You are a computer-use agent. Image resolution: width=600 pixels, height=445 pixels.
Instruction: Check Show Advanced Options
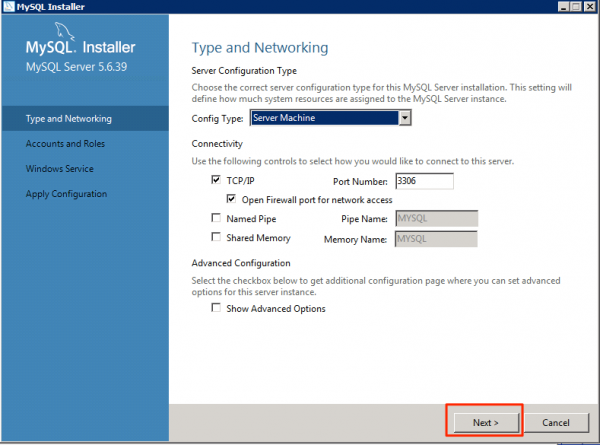216,308
